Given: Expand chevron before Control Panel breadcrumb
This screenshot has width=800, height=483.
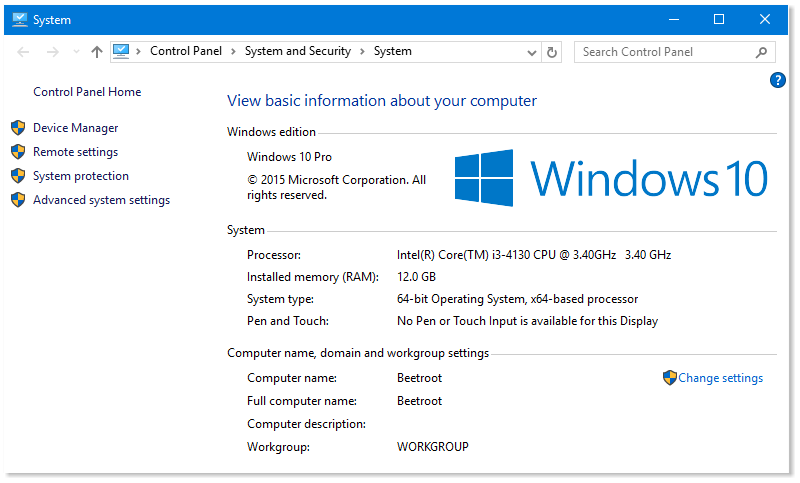Looking at the screenshot, I should [138, 52].
